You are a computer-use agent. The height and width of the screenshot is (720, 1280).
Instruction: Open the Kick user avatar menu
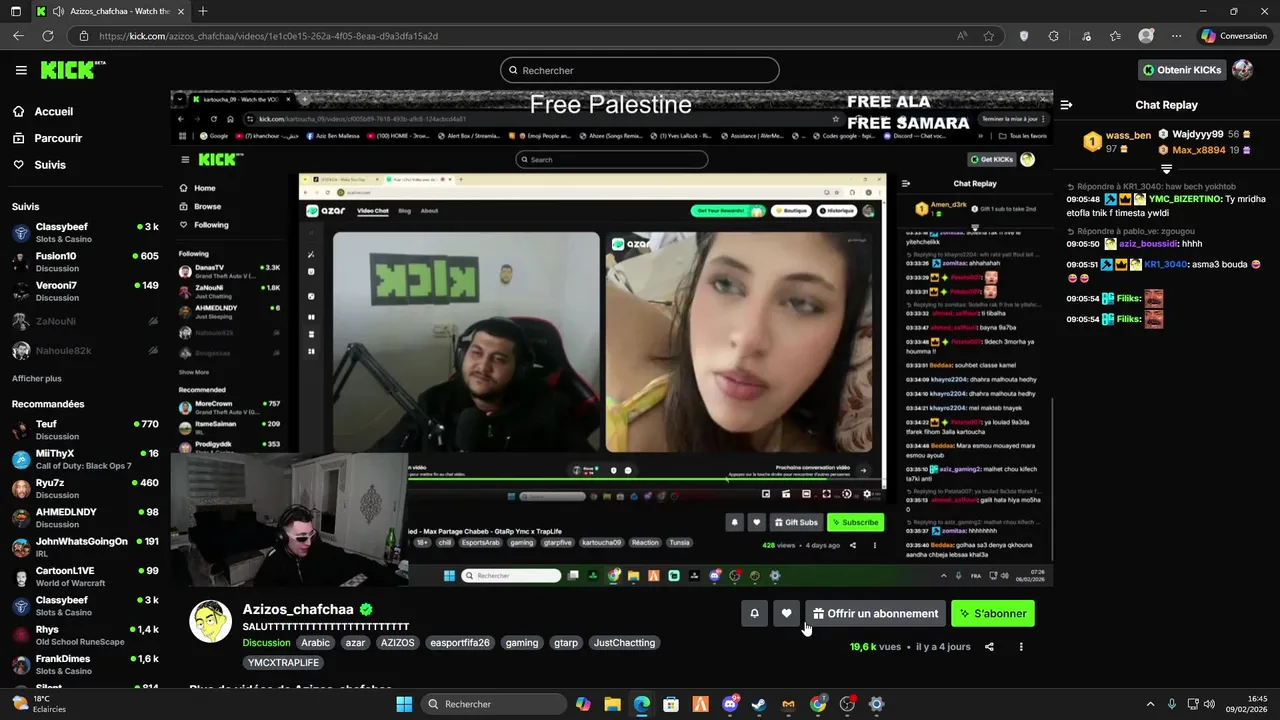[1242, 70]
